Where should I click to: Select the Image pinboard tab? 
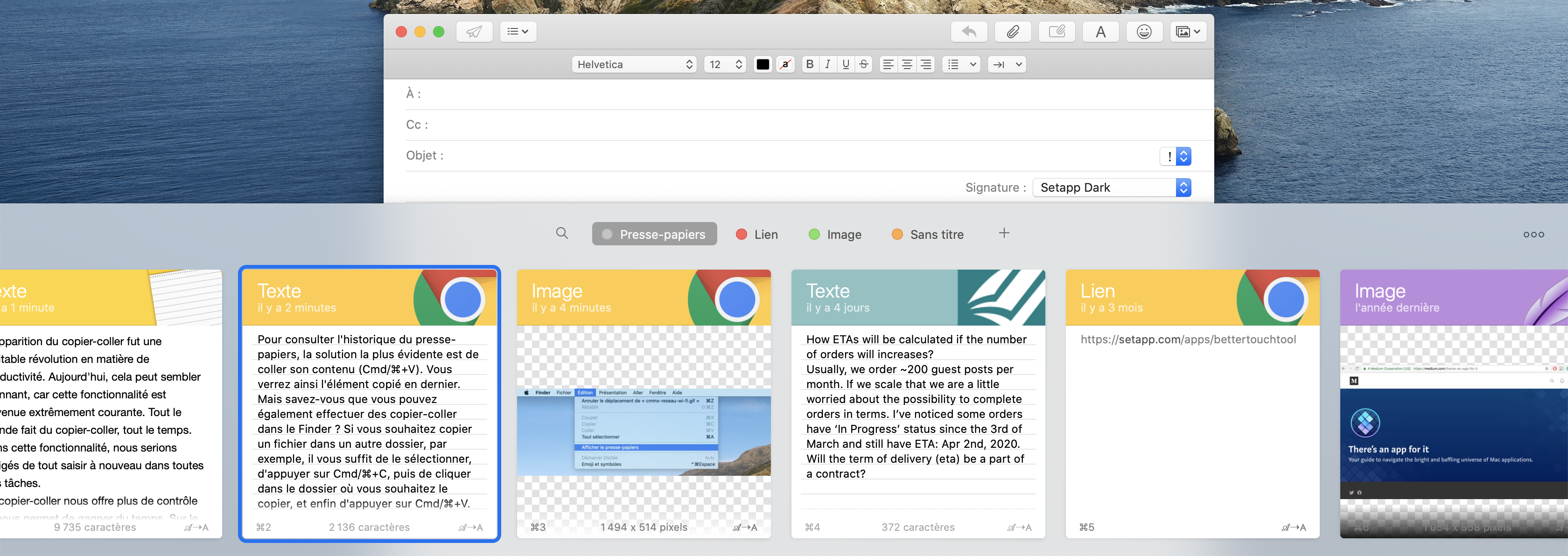835,234
